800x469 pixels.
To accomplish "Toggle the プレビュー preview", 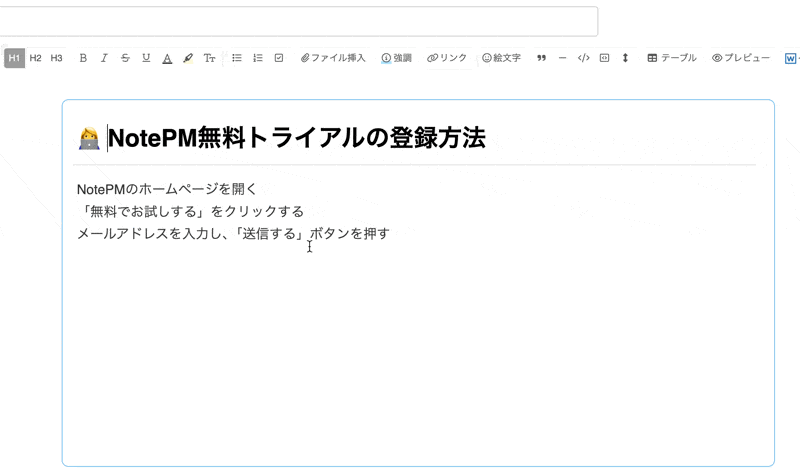I will pyautogui.click(x=741, y=58).
